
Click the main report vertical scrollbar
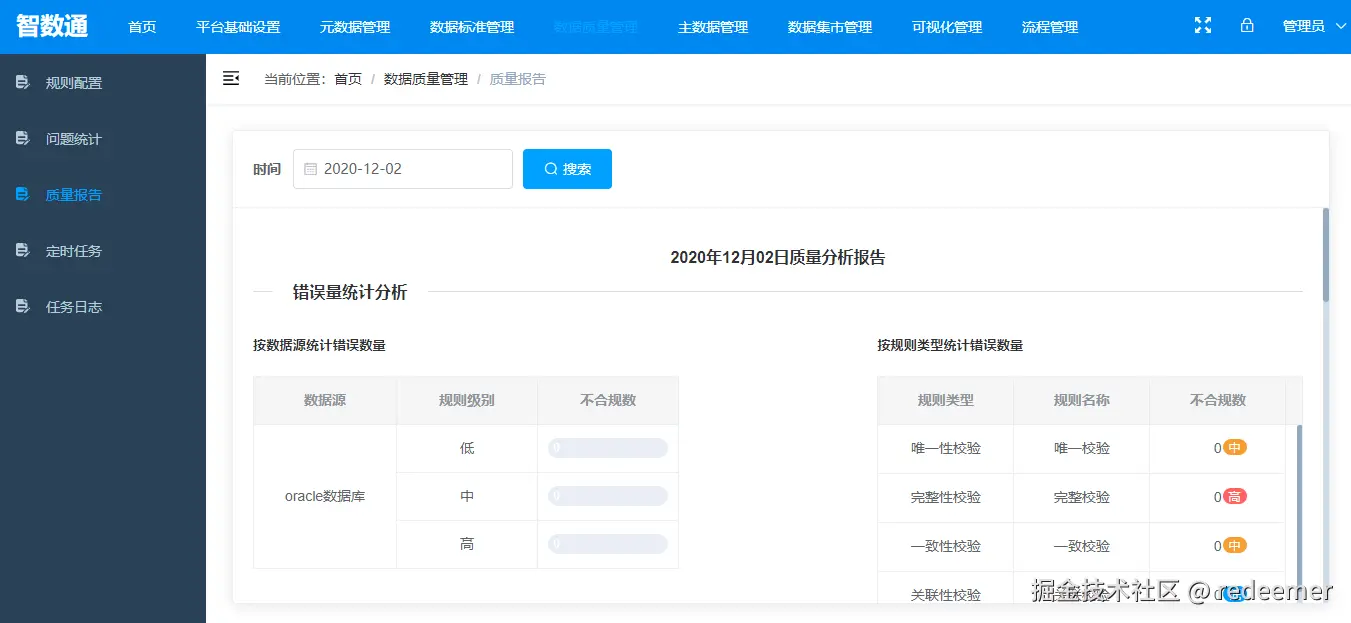[1326, 255]
